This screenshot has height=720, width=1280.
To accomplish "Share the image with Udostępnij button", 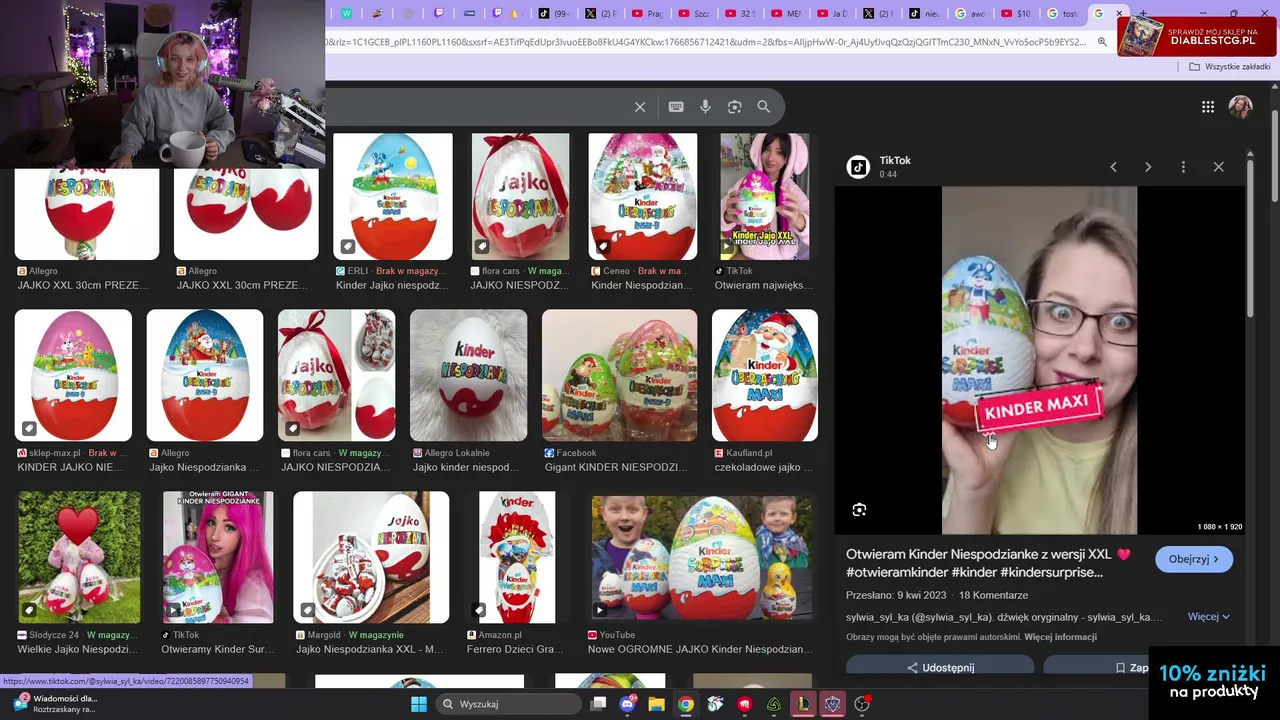I will (x=940, y=667).
